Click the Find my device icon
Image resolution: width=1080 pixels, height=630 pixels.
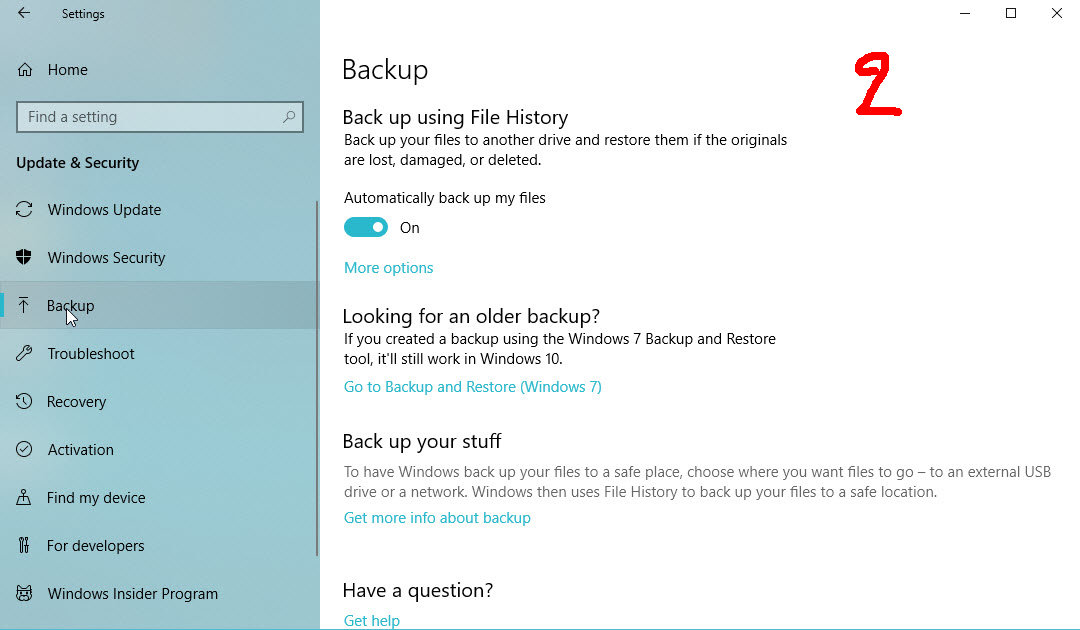coord(25,498)
